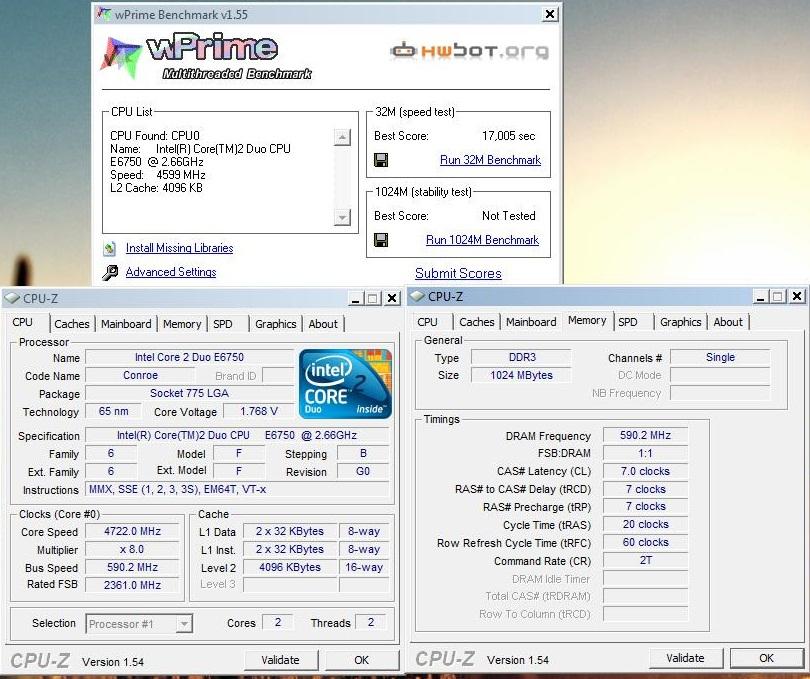Click the Command Rate value 2T

[645, 560]
